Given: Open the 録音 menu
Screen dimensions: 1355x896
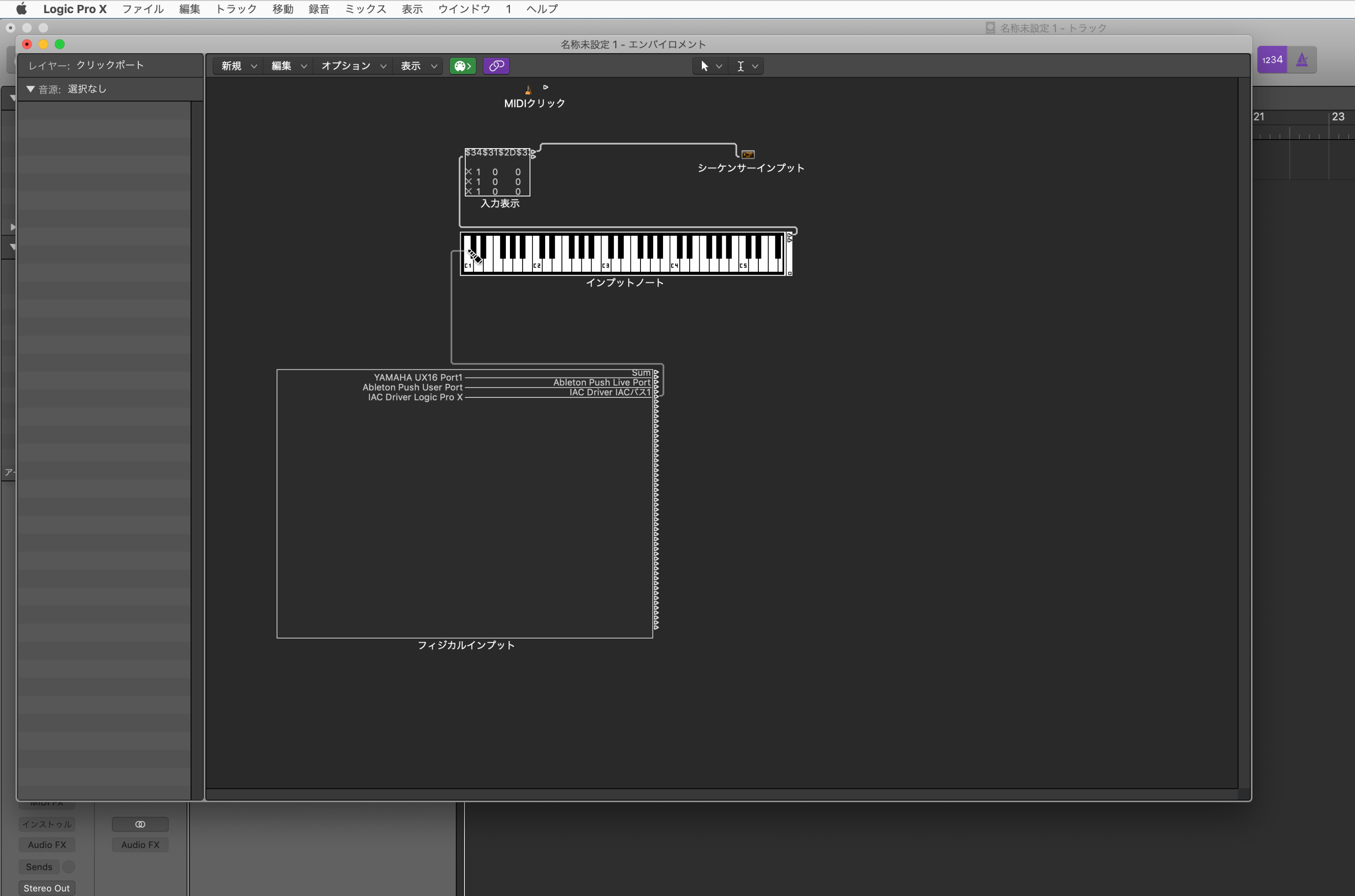Looking at the screenshot, I should [x=319, y=9].
